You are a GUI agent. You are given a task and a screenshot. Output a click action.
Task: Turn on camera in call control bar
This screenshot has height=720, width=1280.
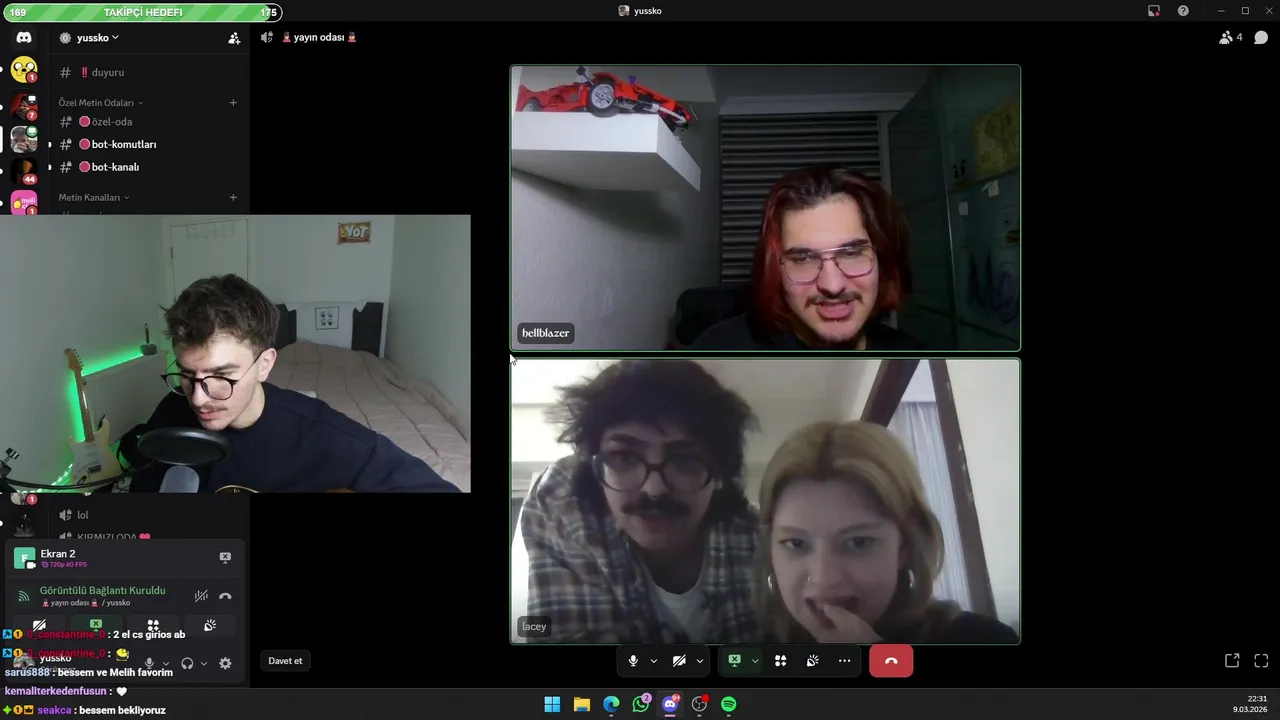pyautogui.click(x=679, y=661)
